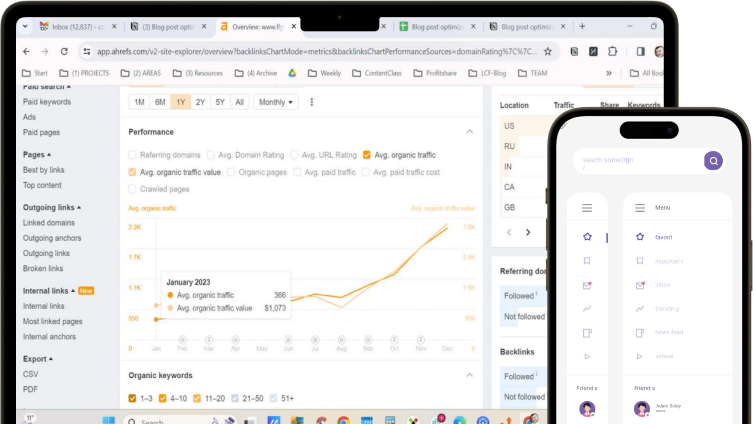Collapse the Internal links sidebar group

pyautogui.click(x=49, y=291)
